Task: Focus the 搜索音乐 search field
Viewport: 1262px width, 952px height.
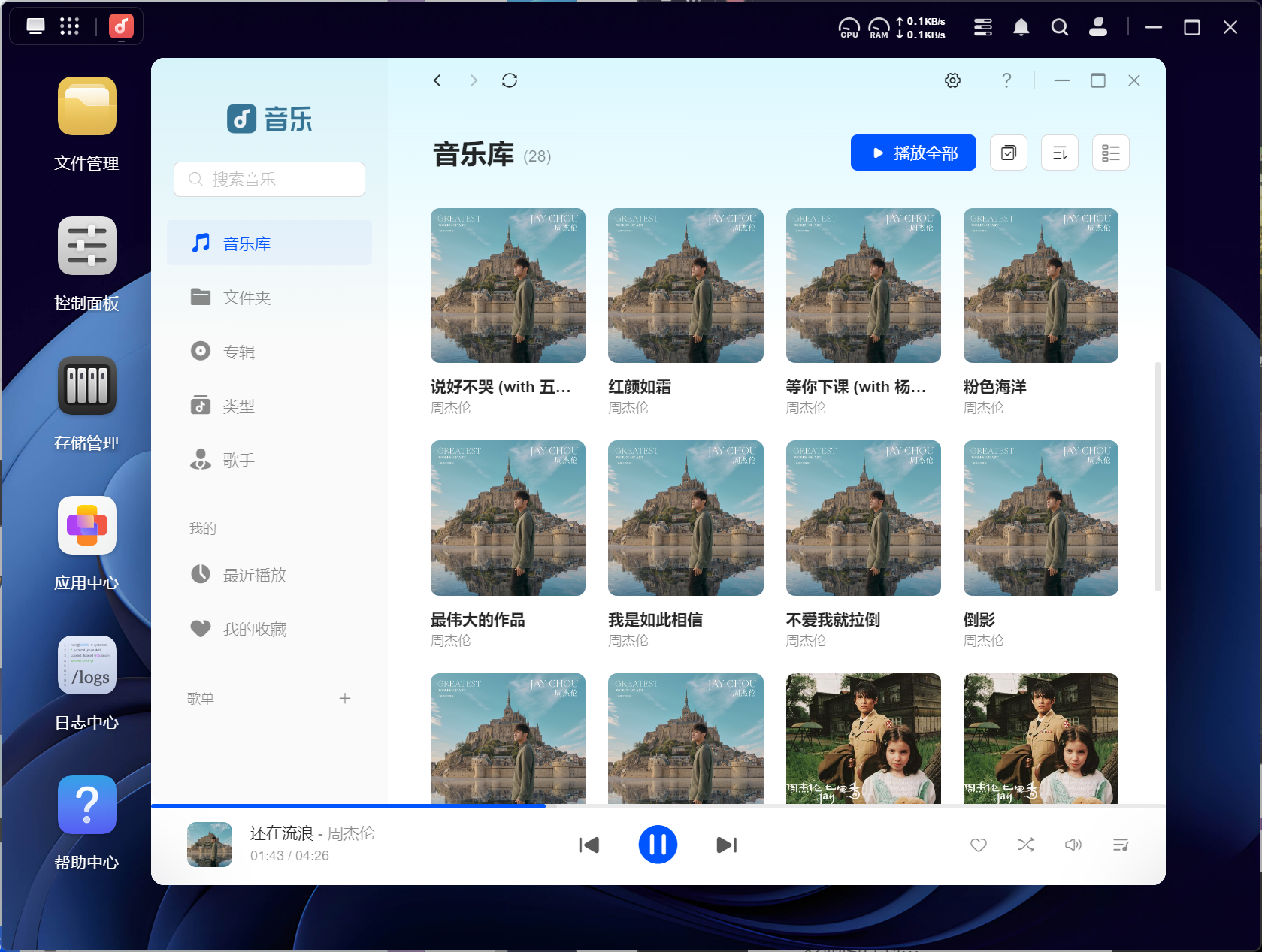Action: click(x=269, y=179)
